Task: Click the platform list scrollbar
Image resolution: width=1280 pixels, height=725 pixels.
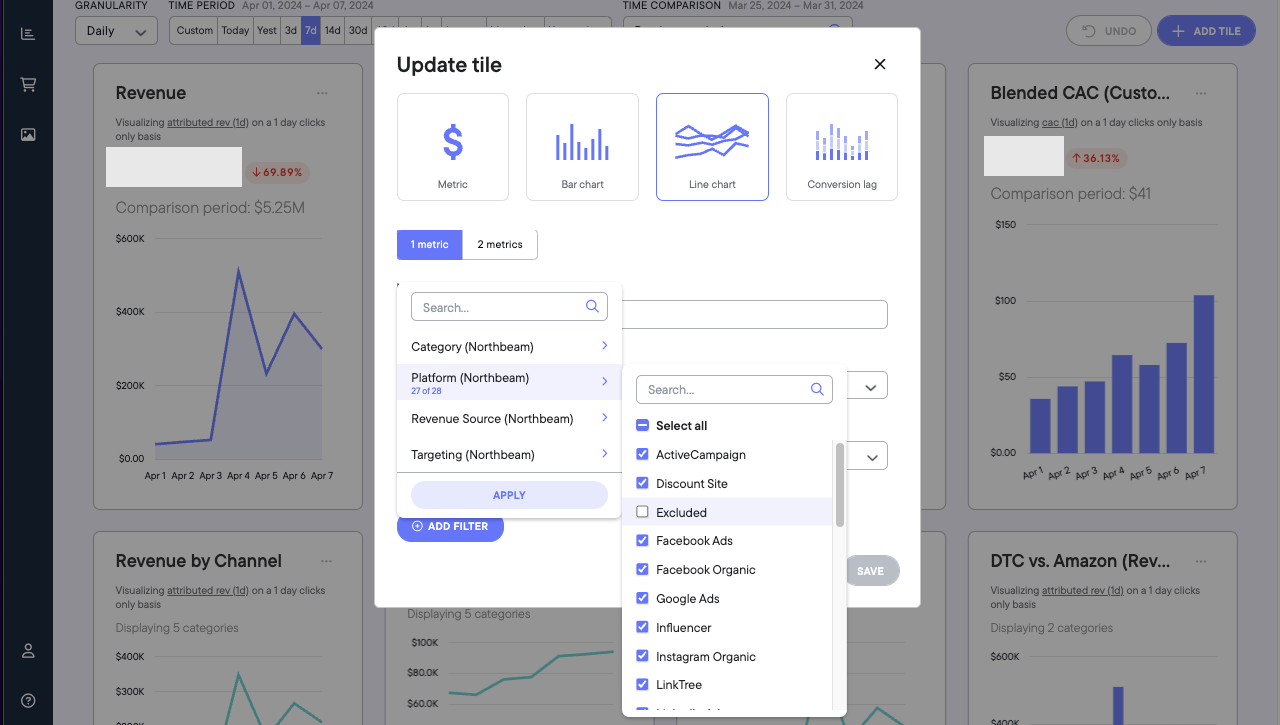Action: (x=840, y=484)
